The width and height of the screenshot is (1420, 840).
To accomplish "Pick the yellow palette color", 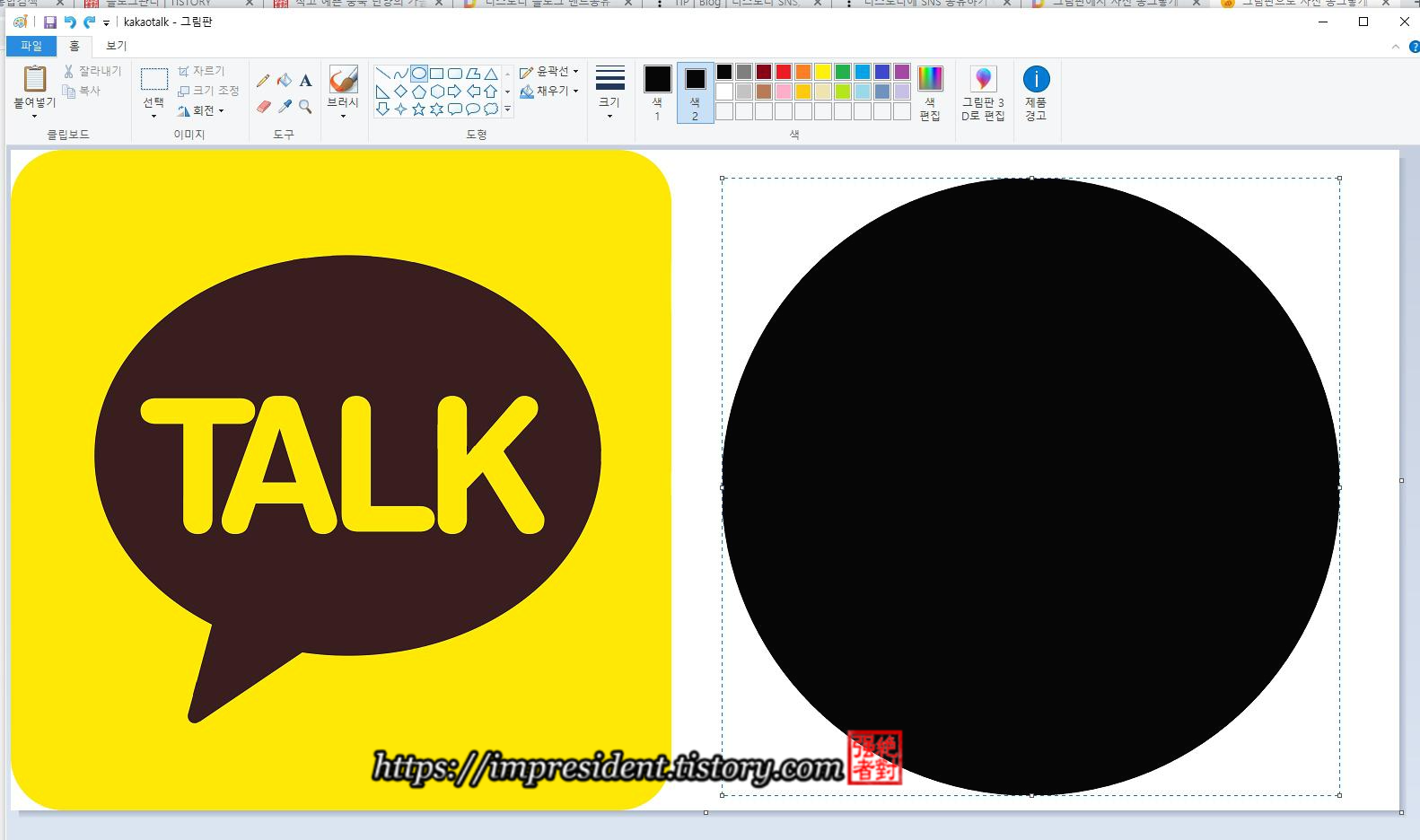I will click(823, 72).
